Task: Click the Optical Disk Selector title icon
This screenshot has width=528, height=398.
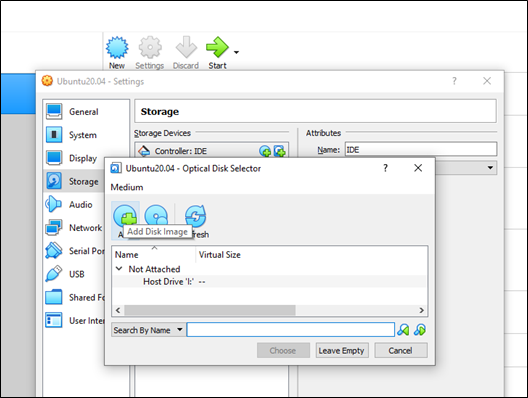Action: [116, 168]
